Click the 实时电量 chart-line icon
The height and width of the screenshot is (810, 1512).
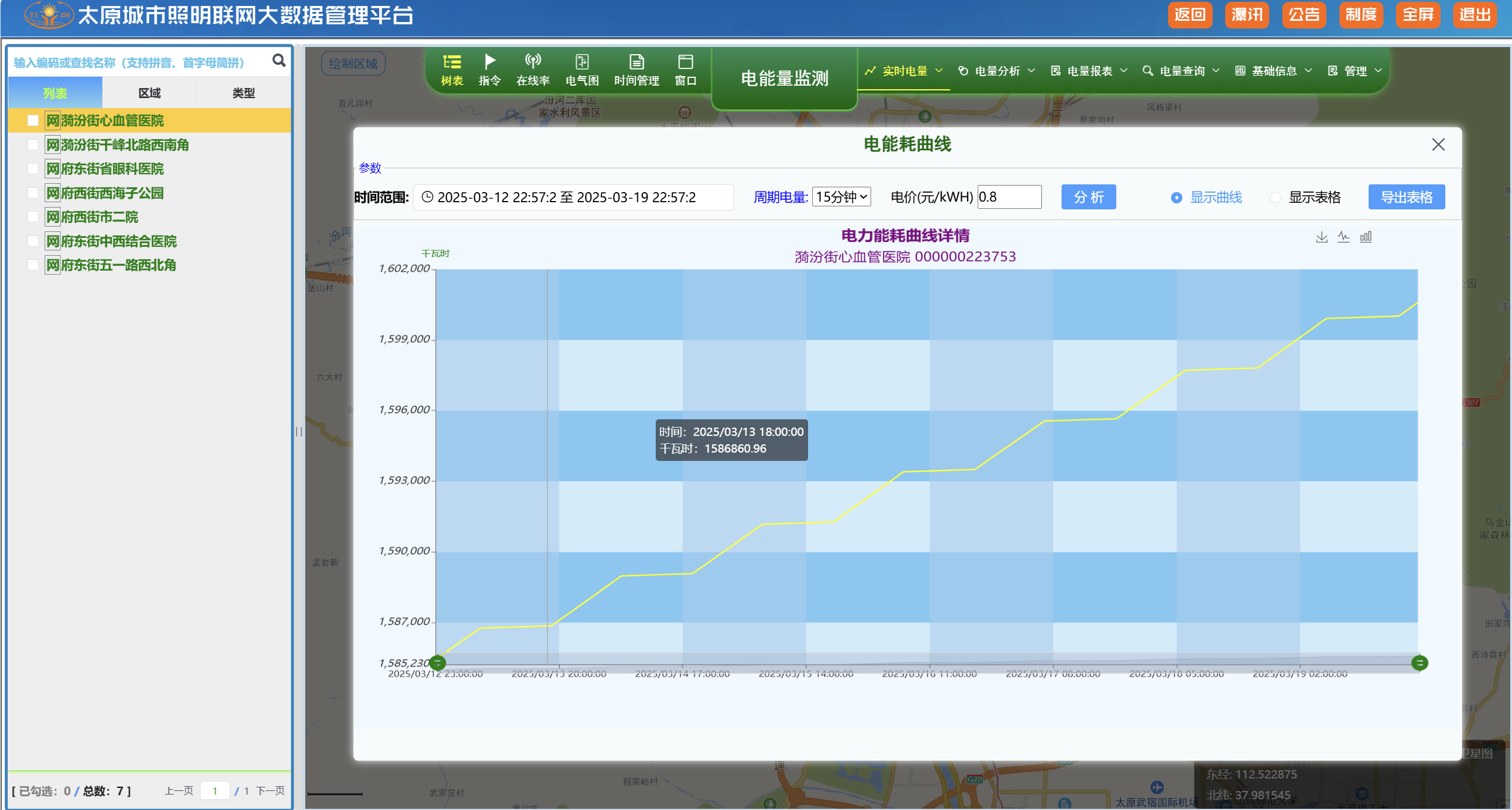[870, 71]
